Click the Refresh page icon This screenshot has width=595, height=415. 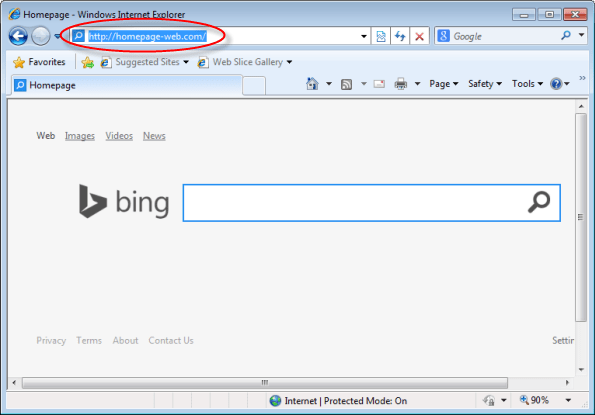tap(400, 36)
